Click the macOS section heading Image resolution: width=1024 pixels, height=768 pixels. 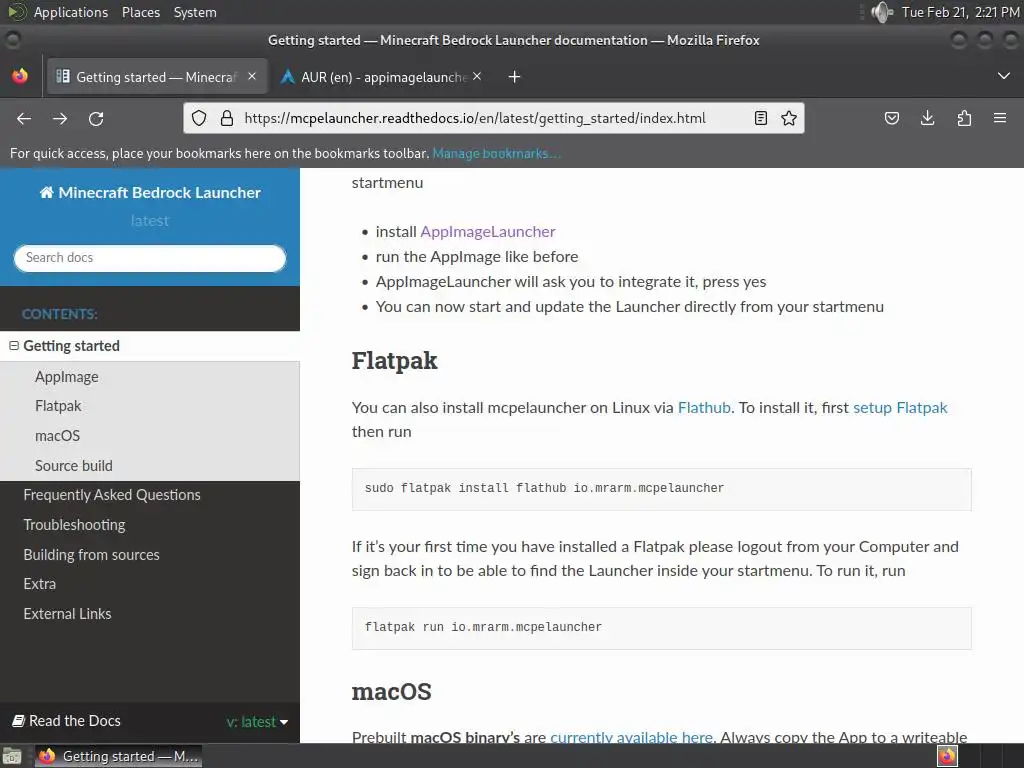(x=392, y=692)
